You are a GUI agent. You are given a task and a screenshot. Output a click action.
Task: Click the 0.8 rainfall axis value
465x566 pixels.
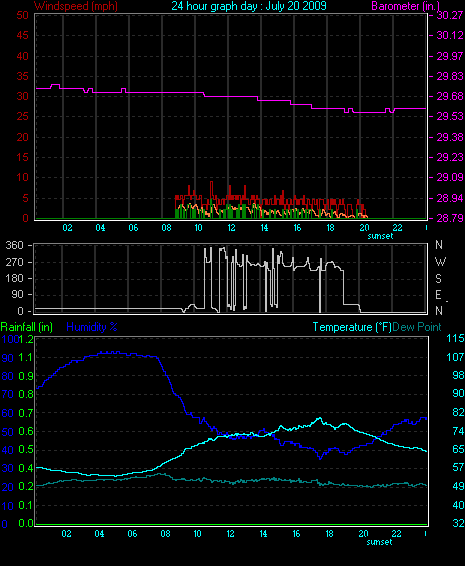click(x=26, y=394)
